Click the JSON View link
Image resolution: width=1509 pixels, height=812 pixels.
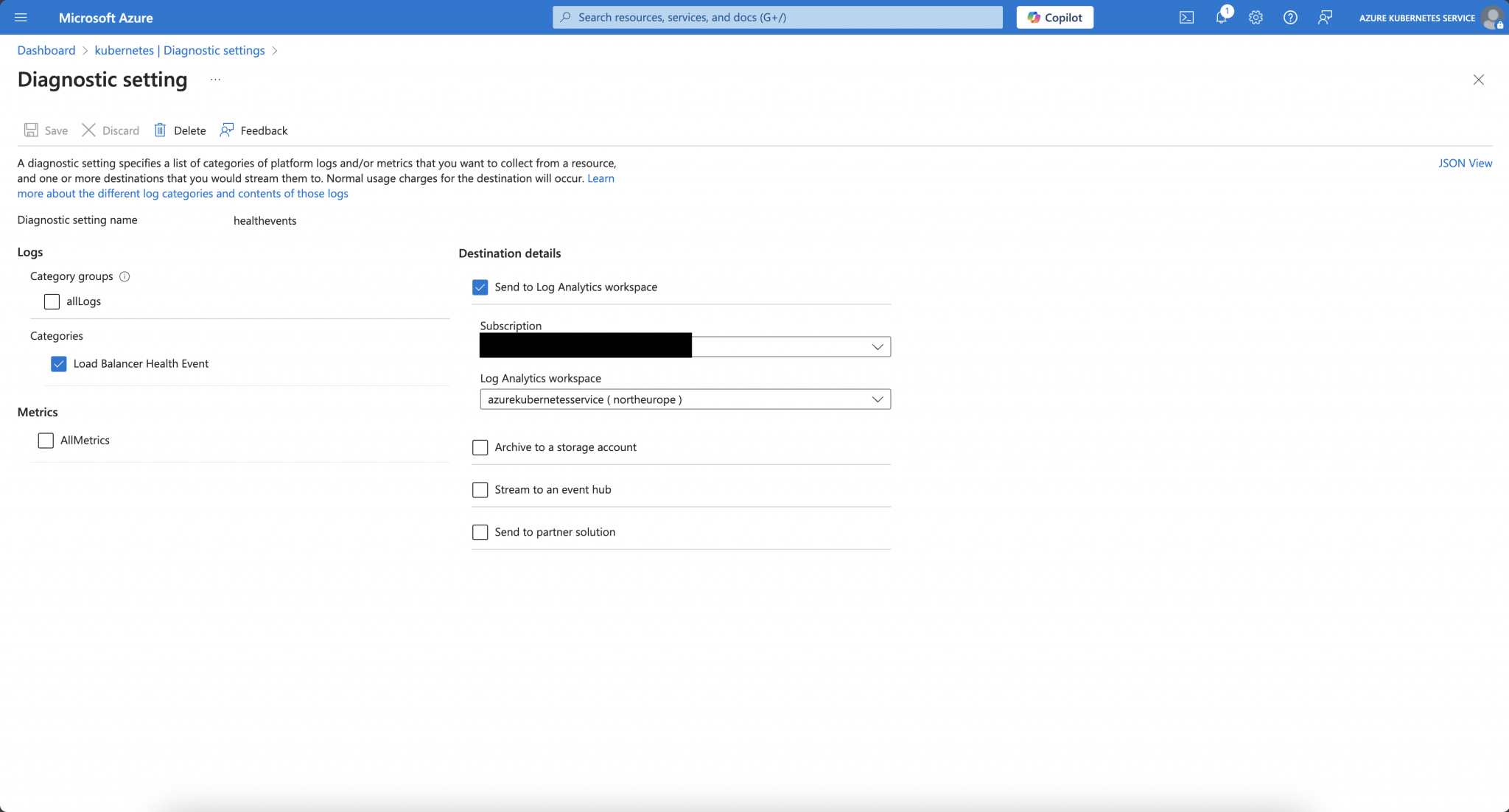pyautogui.click(x=1466, y=163)
